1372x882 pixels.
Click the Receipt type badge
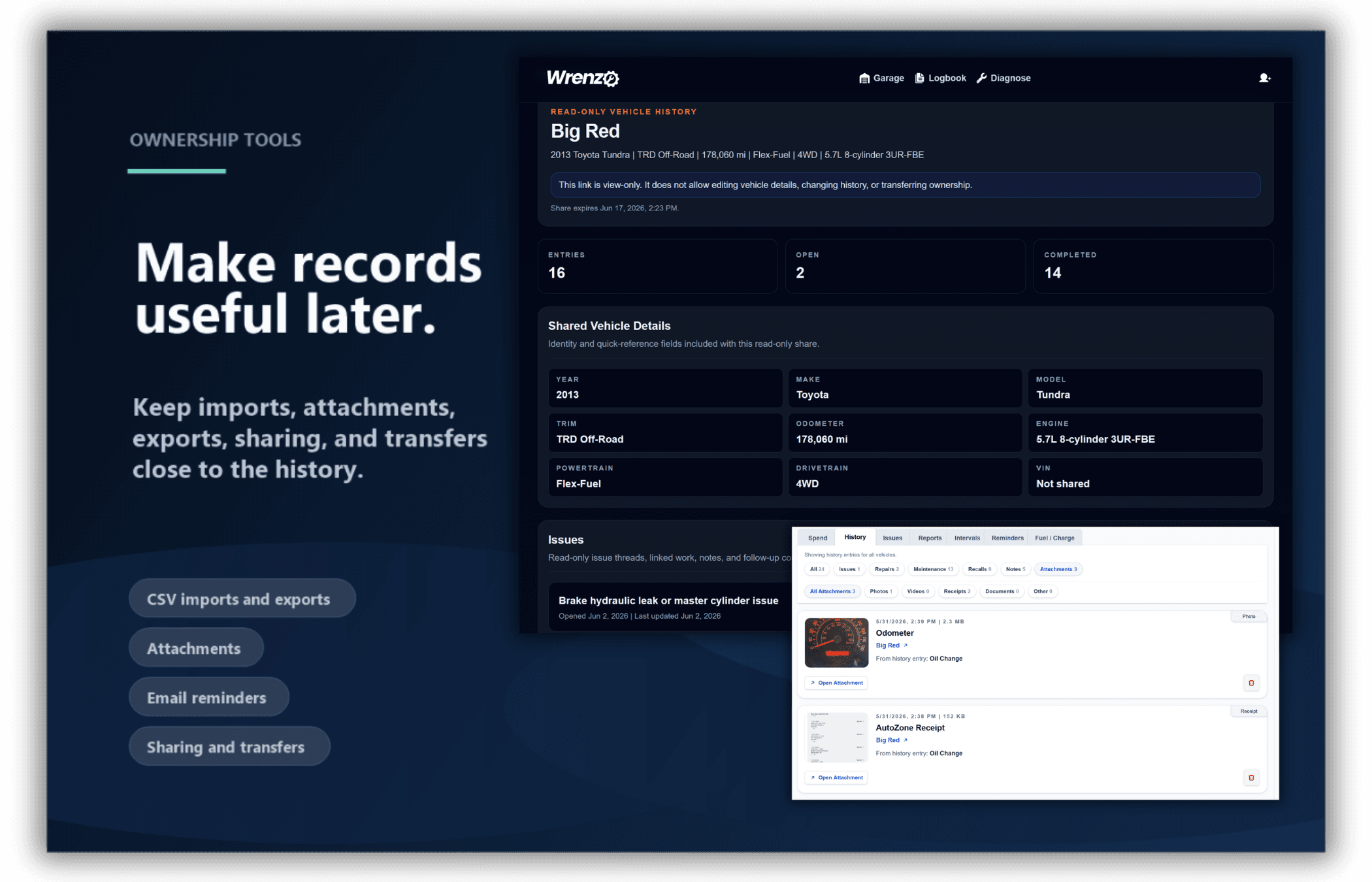pos(1249,711)
